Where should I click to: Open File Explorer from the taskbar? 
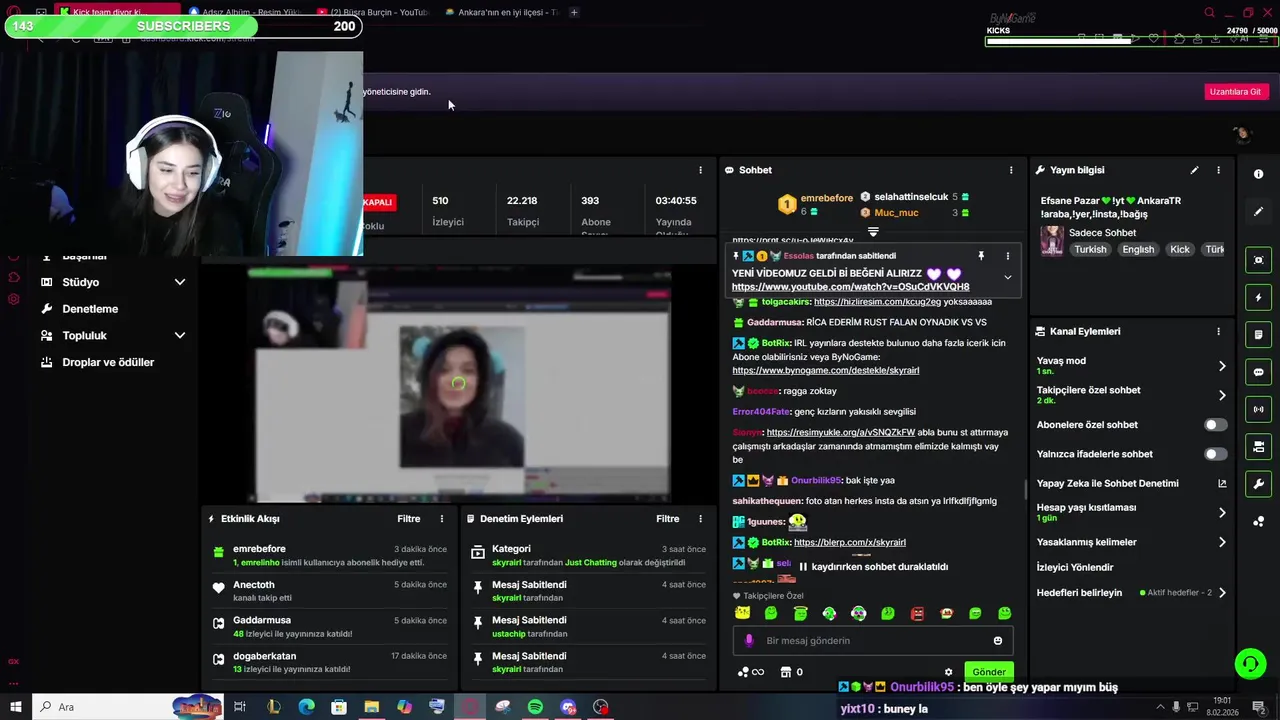[x=371, y=707]
